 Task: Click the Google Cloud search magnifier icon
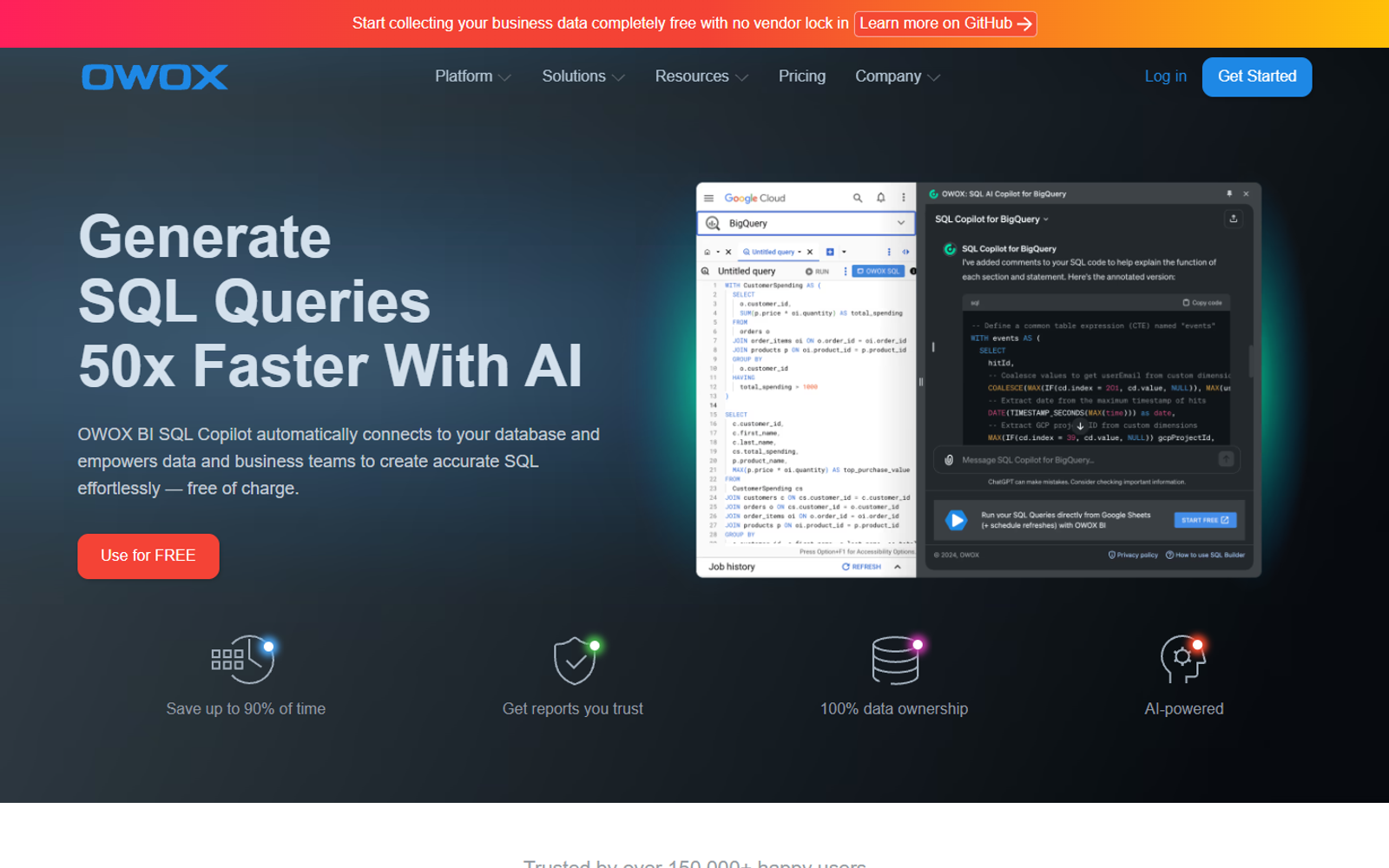coord(858,198)
